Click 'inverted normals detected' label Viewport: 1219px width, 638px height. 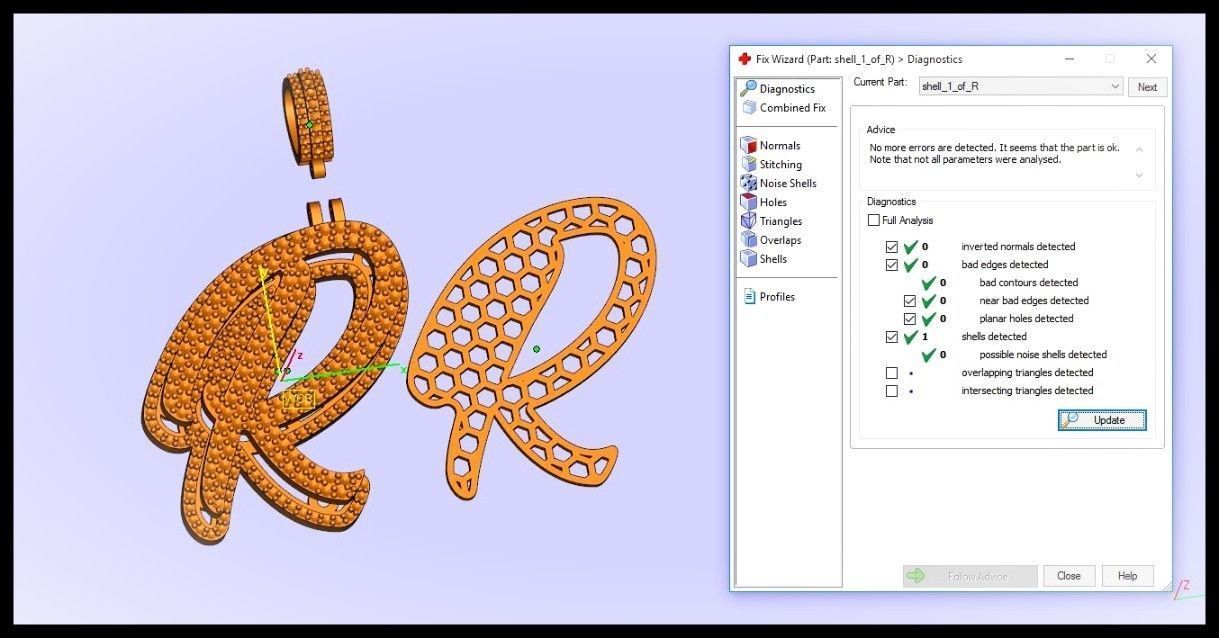point(1018,247)
